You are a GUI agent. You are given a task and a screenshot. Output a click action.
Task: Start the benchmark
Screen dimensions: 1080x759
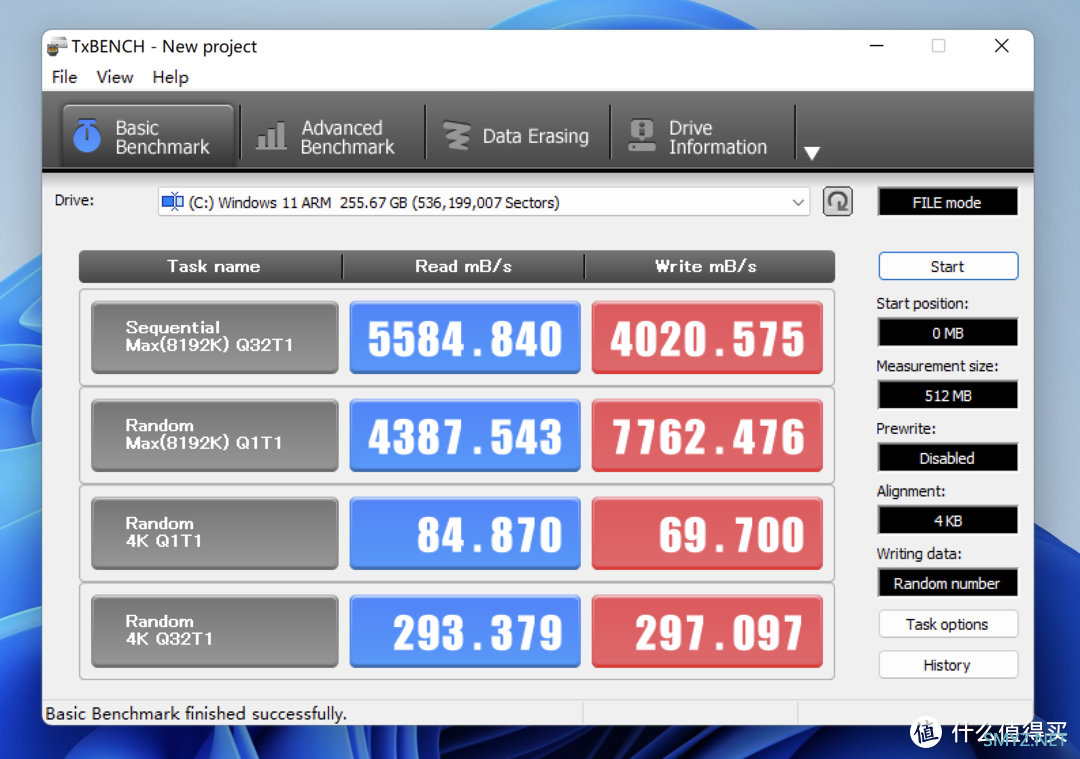coord(948,267)
